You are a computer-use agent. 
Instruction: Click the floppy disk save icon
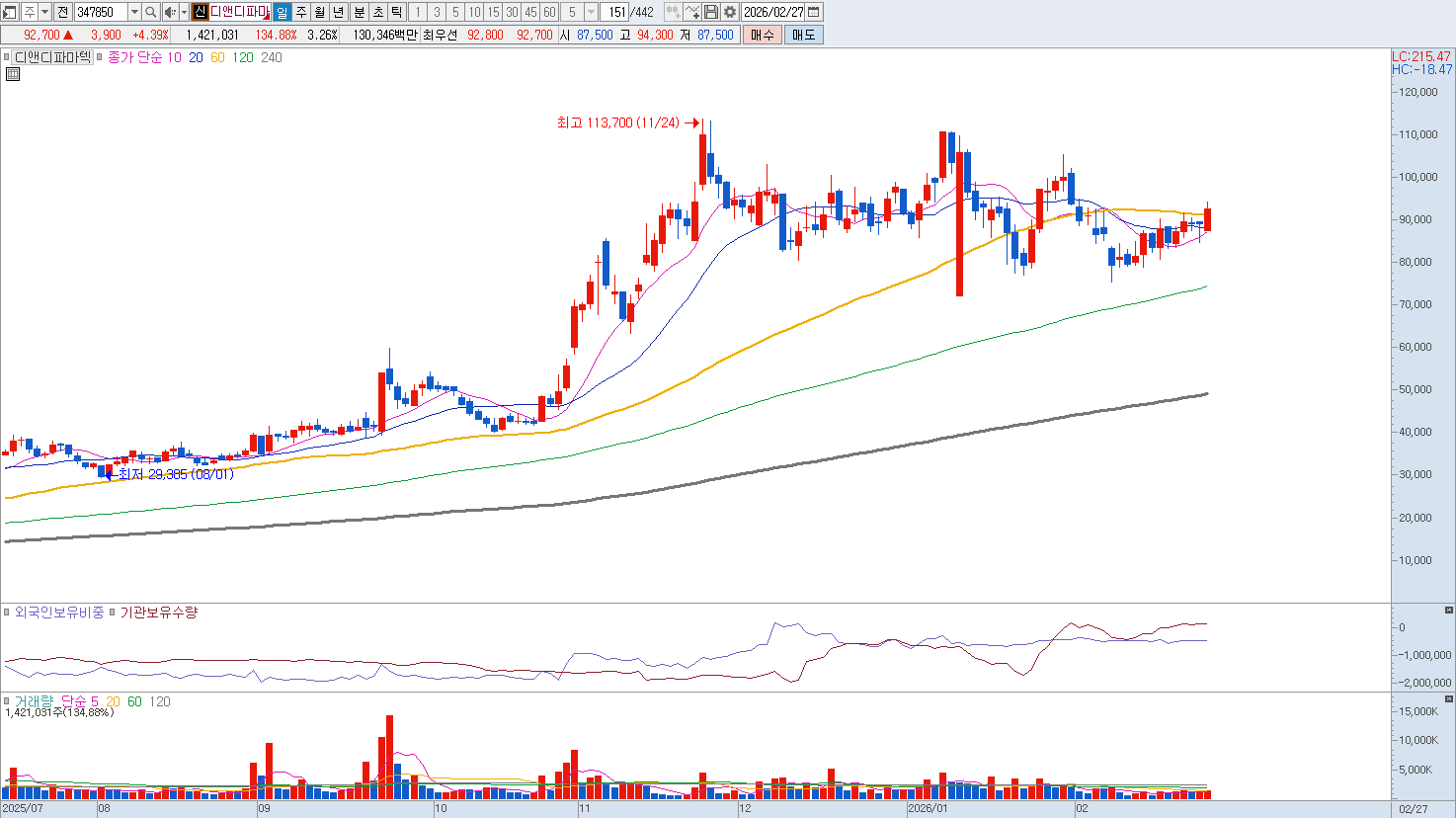[711, 12]
